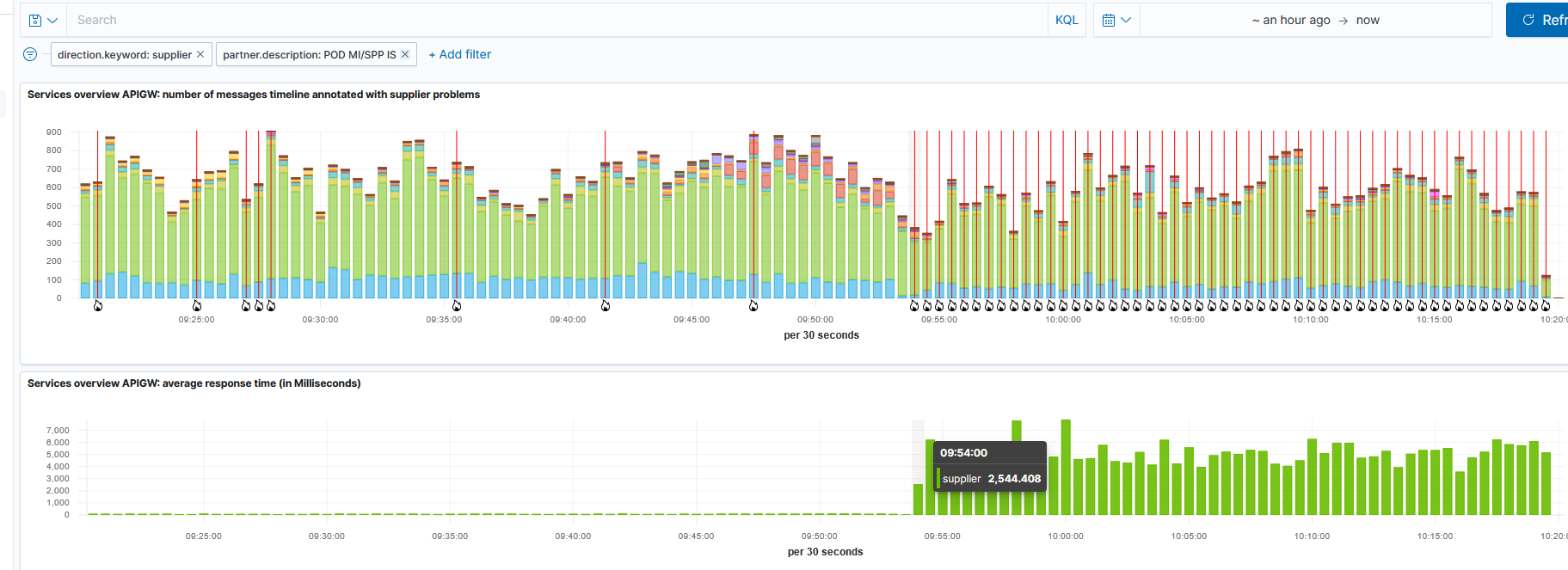
Task: Toggle the KQL query language switcher
Action: [x=1067, y=20]
